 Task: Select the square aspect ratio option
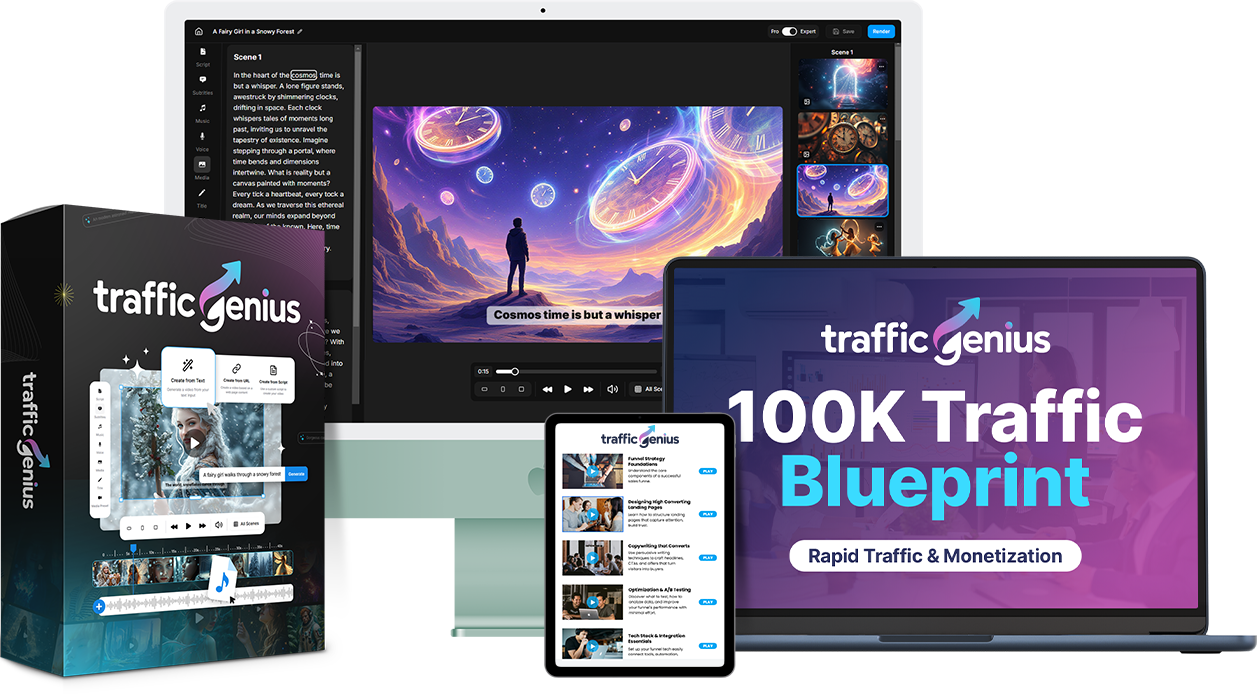click(521, 389)
